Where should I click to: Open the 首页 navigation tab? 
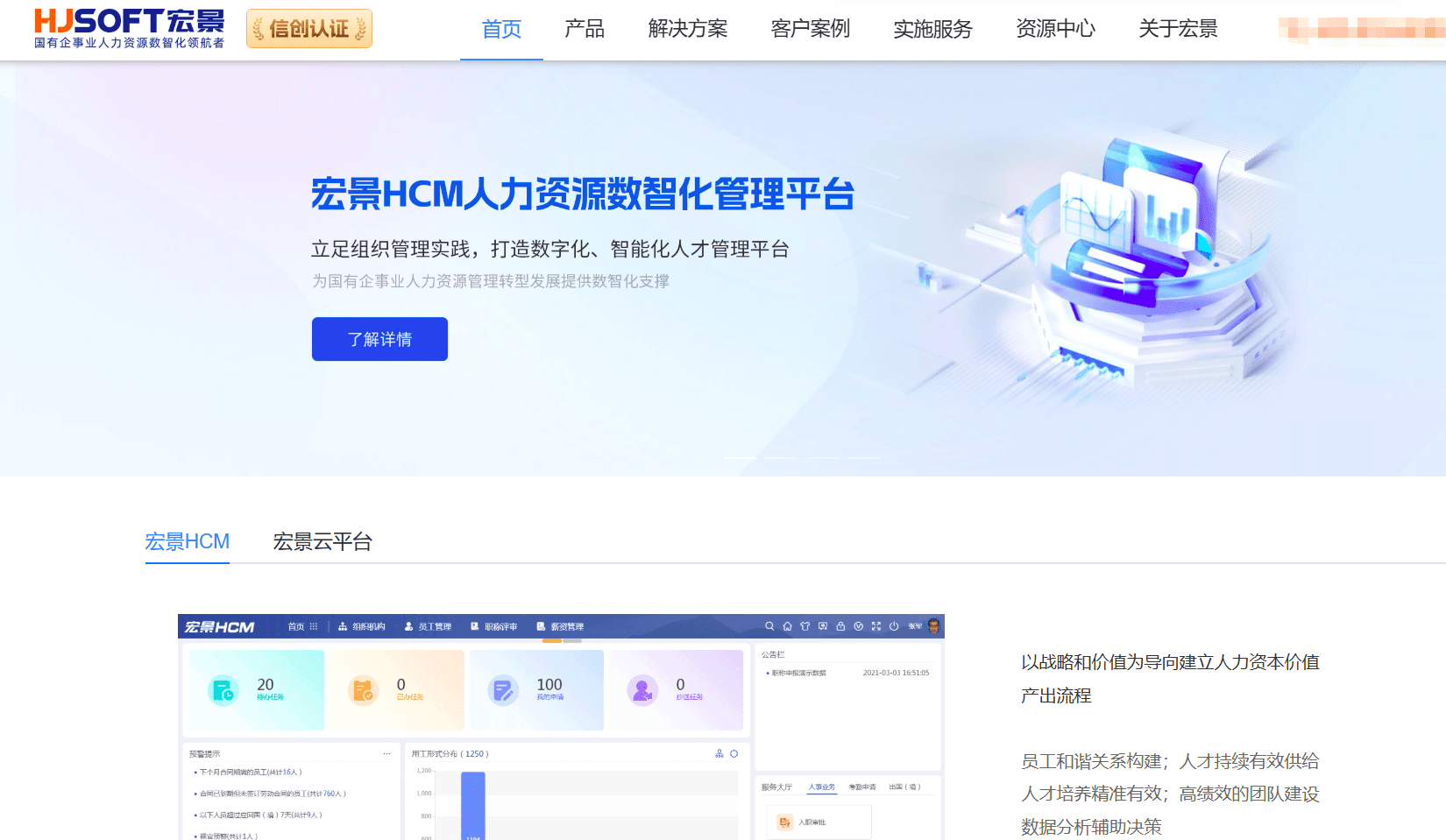(x=501, y=29)
